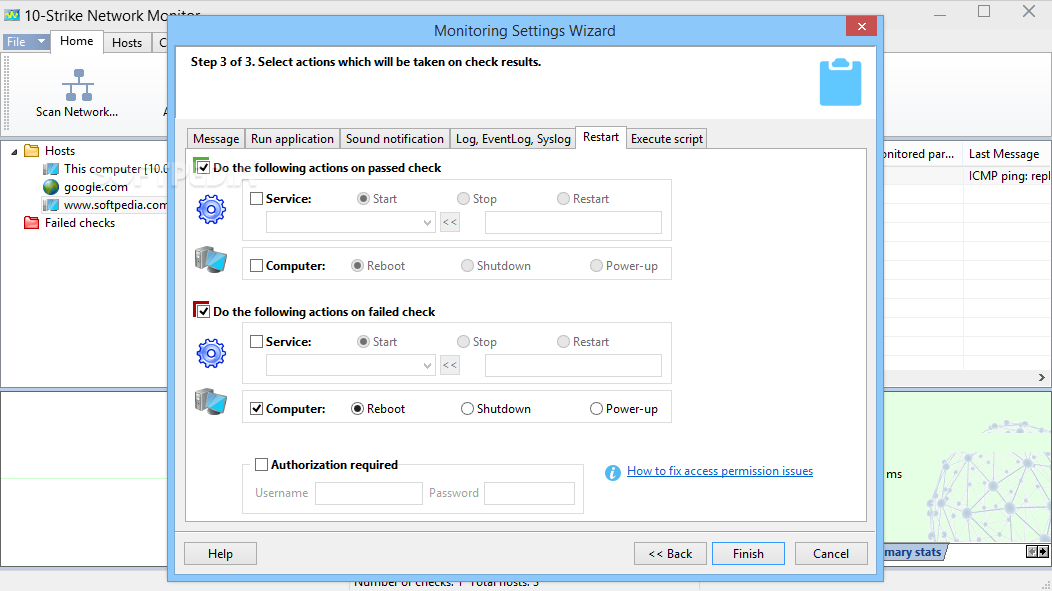
Task: Click the passed-check computer monitor icon
Action: [x=211, y=259]
